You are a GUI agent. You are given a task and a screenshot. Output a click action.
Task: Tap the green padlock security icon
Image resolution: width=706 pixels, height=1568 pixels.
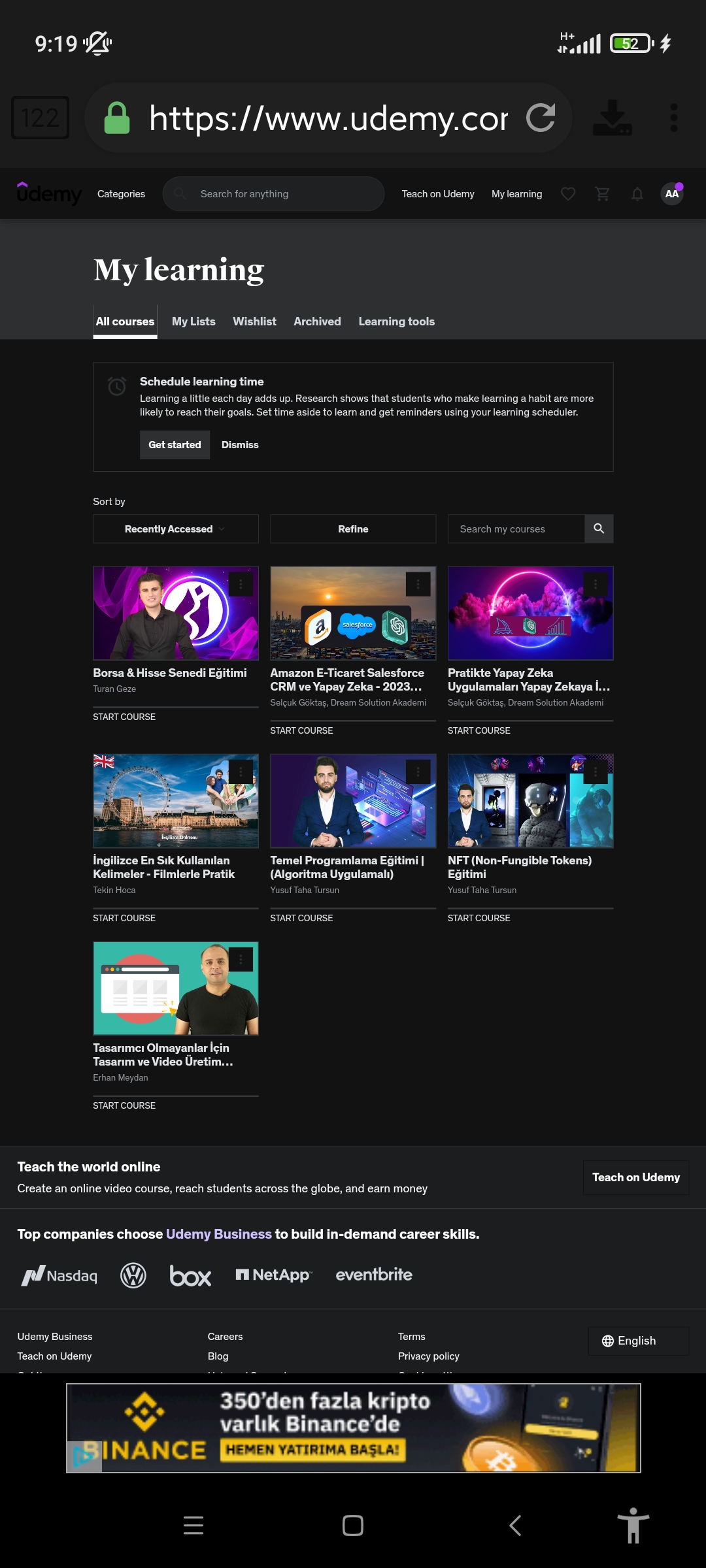pyautogui.click(x=117, y=118)
